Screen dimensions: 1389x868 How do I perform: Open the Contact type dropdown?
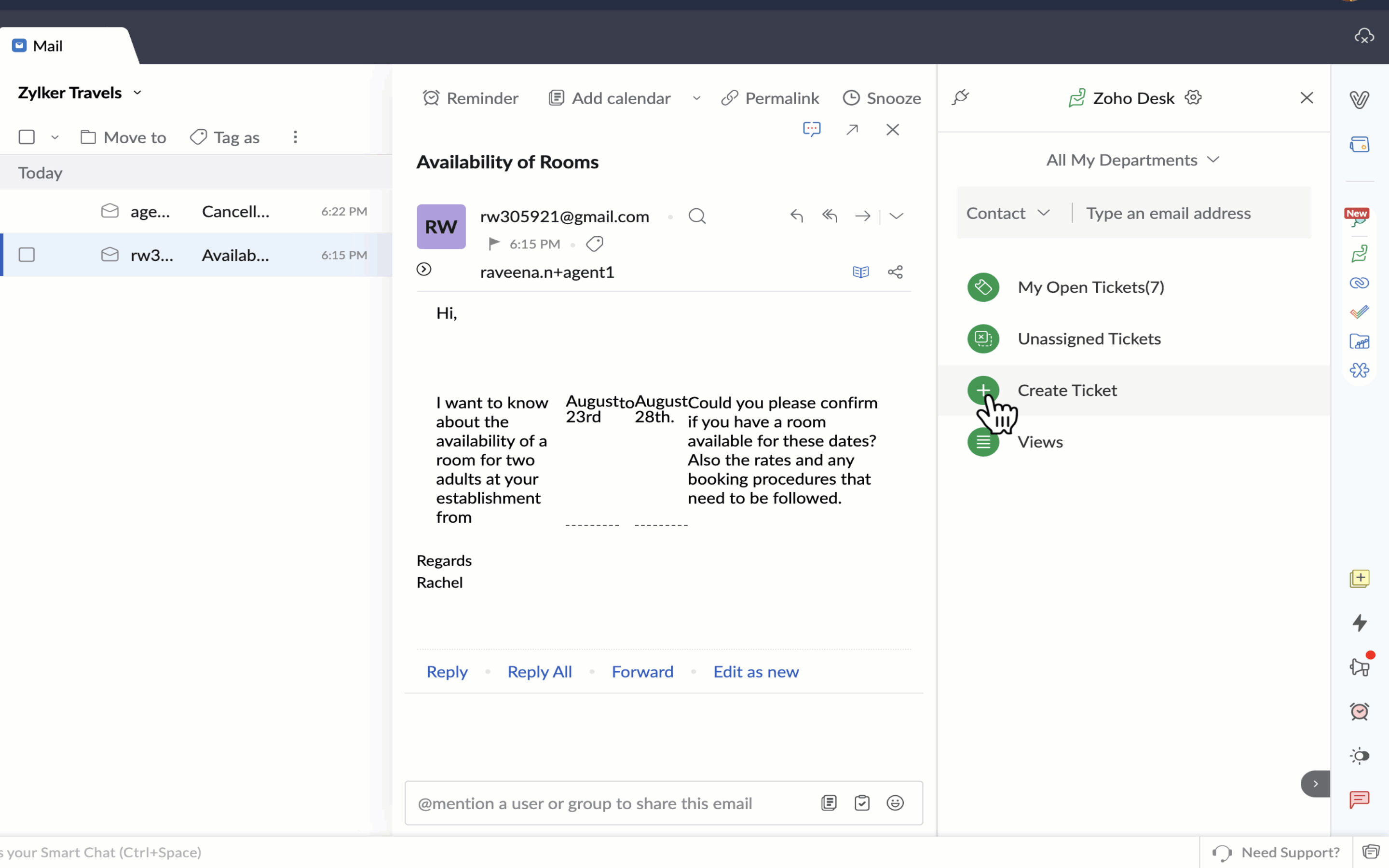(x=1008, y=213)
